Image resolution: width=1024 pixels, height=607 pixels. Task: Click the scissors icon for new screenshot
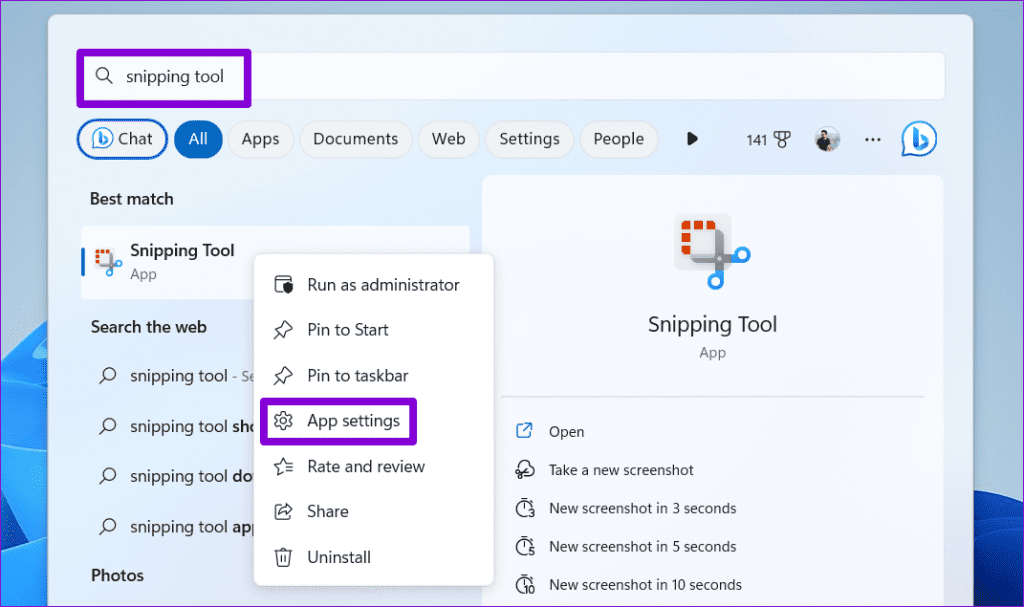[x=525, y=470]
